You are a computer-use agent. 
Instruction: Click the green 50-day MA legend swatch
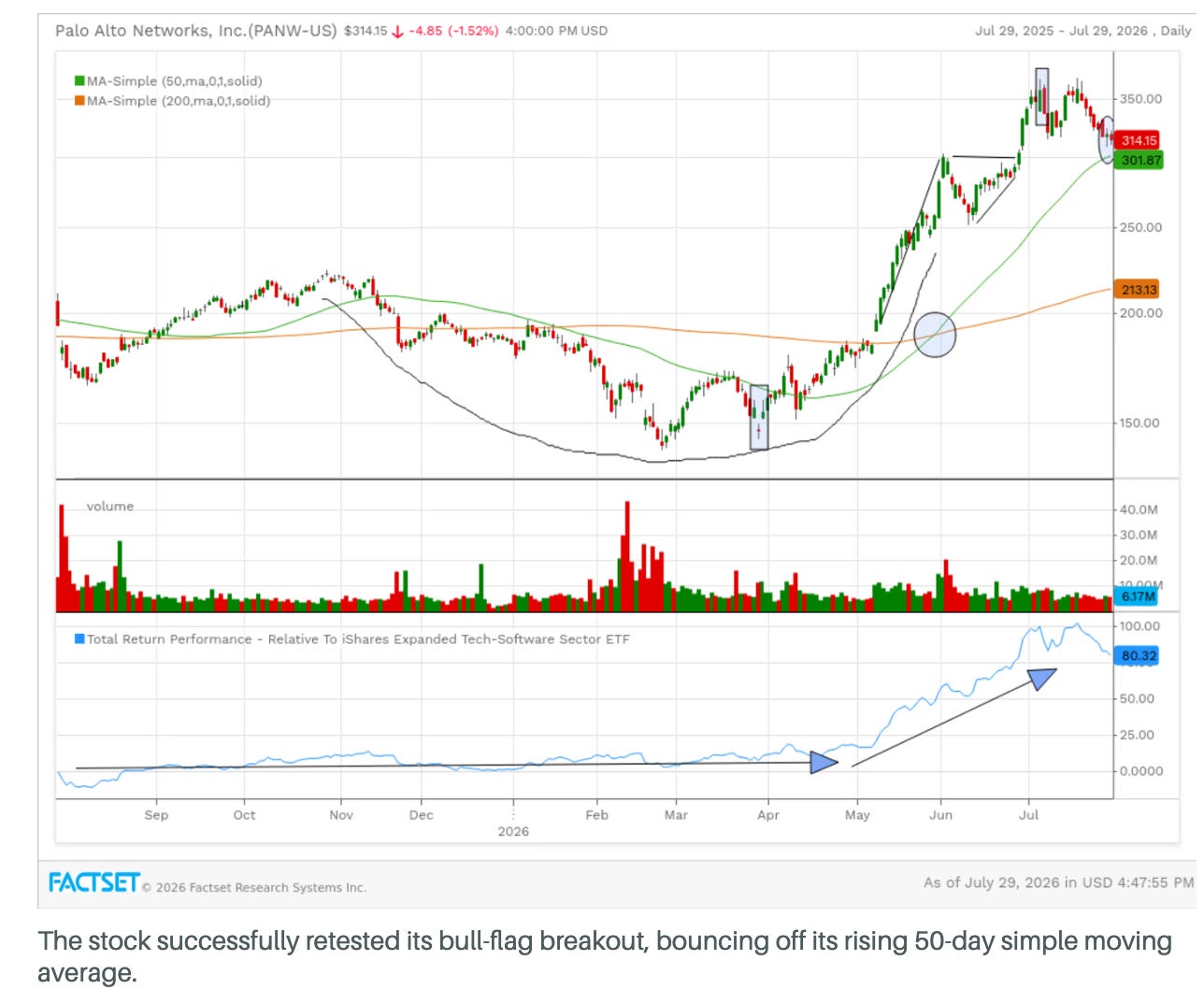coord(80,81)
